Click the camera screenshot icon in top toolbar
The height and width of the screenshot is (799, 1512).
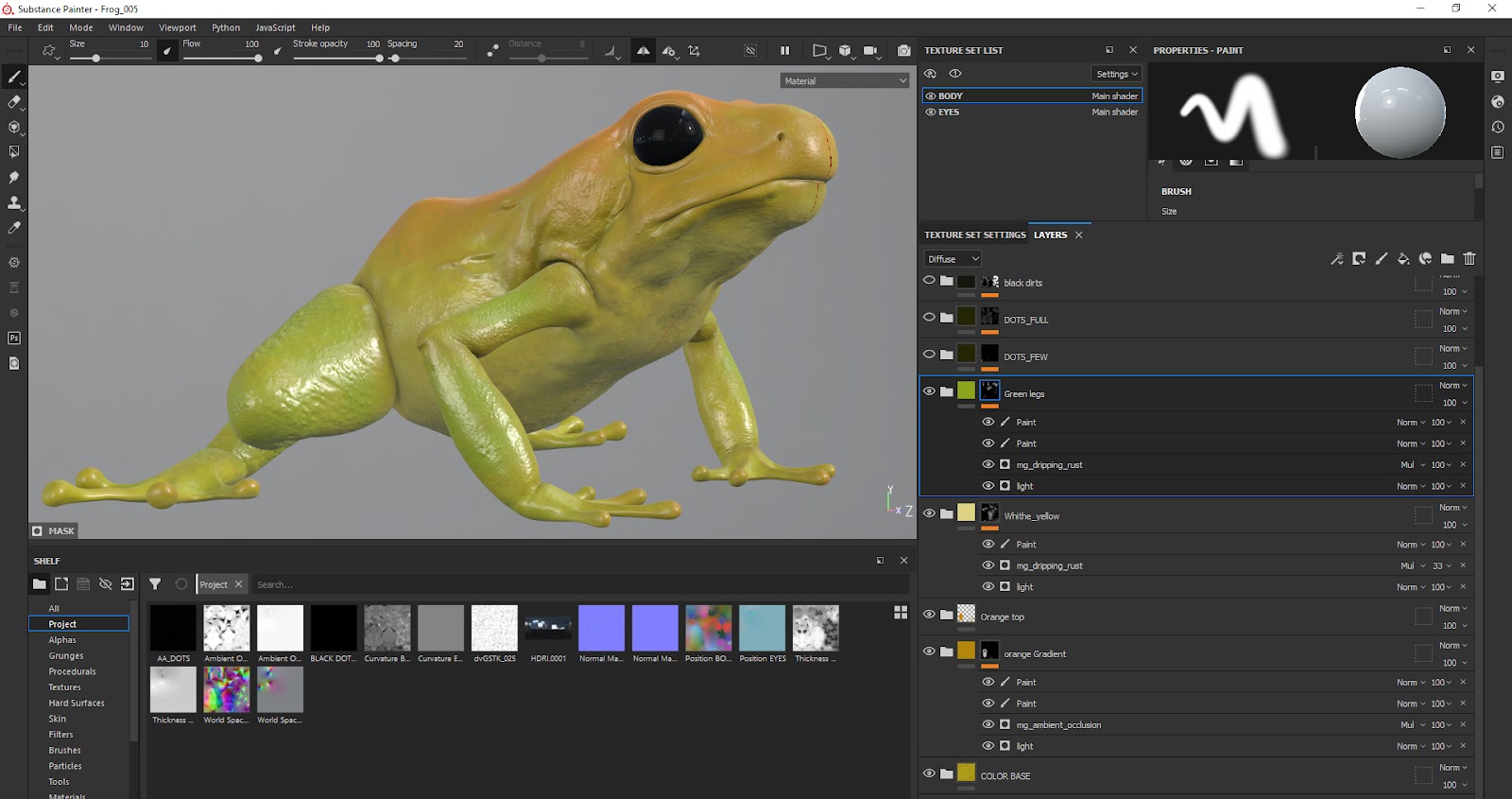(x=904, y=51)
